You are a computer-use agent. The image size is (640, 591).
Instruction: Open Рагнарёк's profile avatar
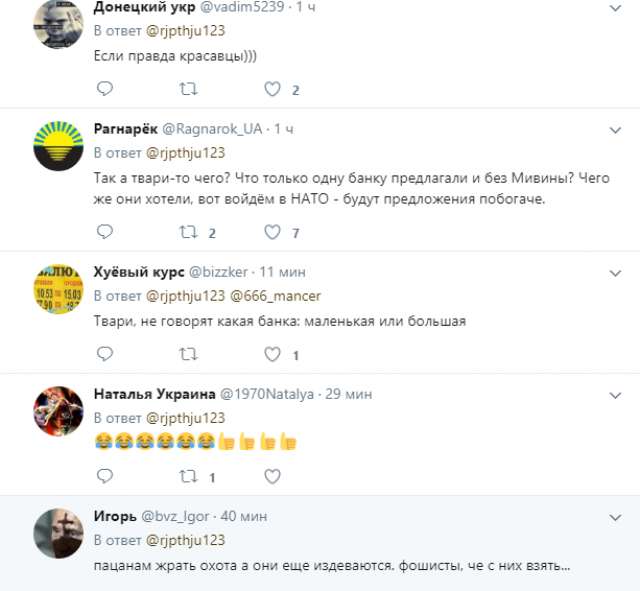coord(58,147)
